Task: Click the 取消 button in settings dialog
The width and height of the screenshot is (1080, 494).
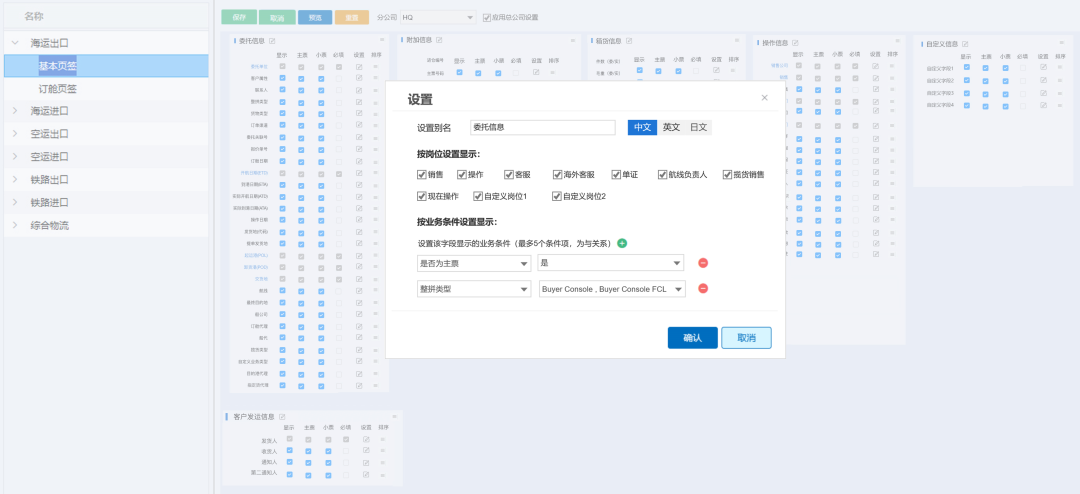Action: [x=746, y=338]
